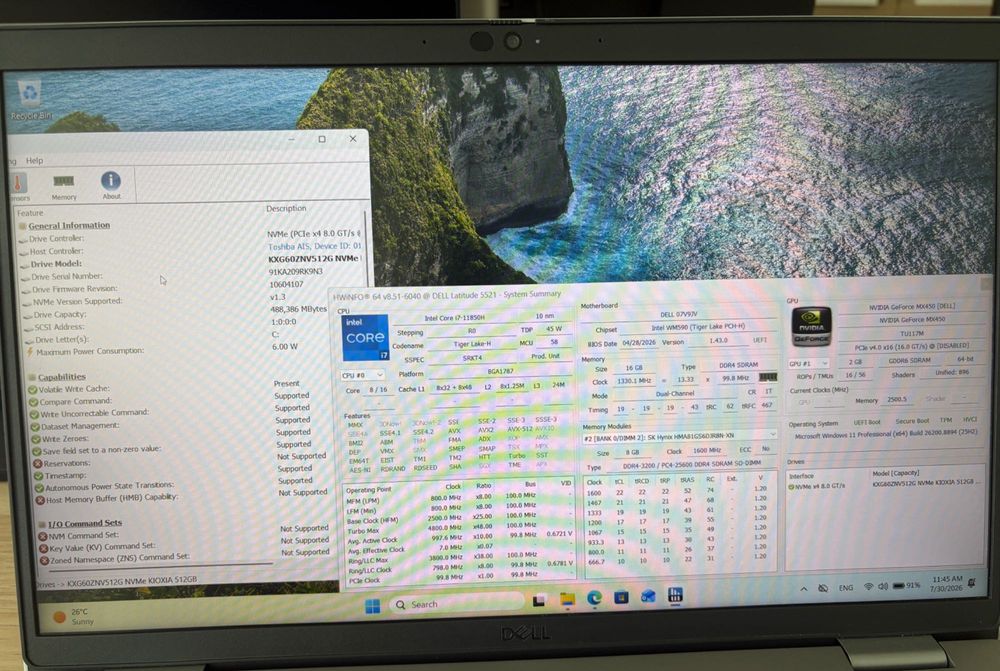This screenshot has height=671, width=1000.
Task: Select the Zoned Namespace (ZNS) Command Set row
Action: point(185,558)
